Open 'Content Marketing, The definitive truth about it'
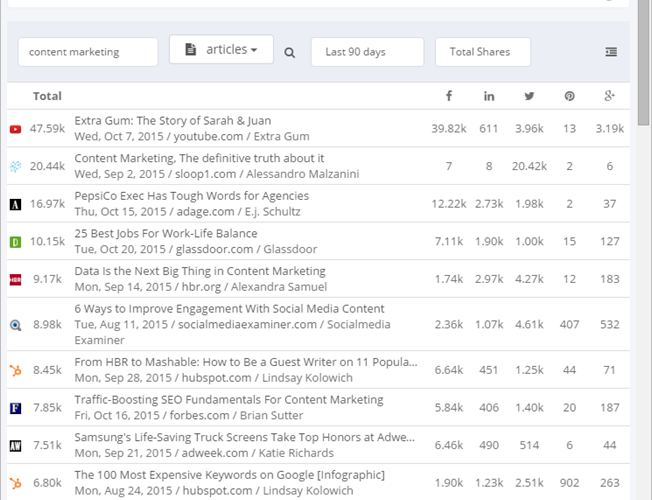652x500 pixels. [x=199, y=158]
